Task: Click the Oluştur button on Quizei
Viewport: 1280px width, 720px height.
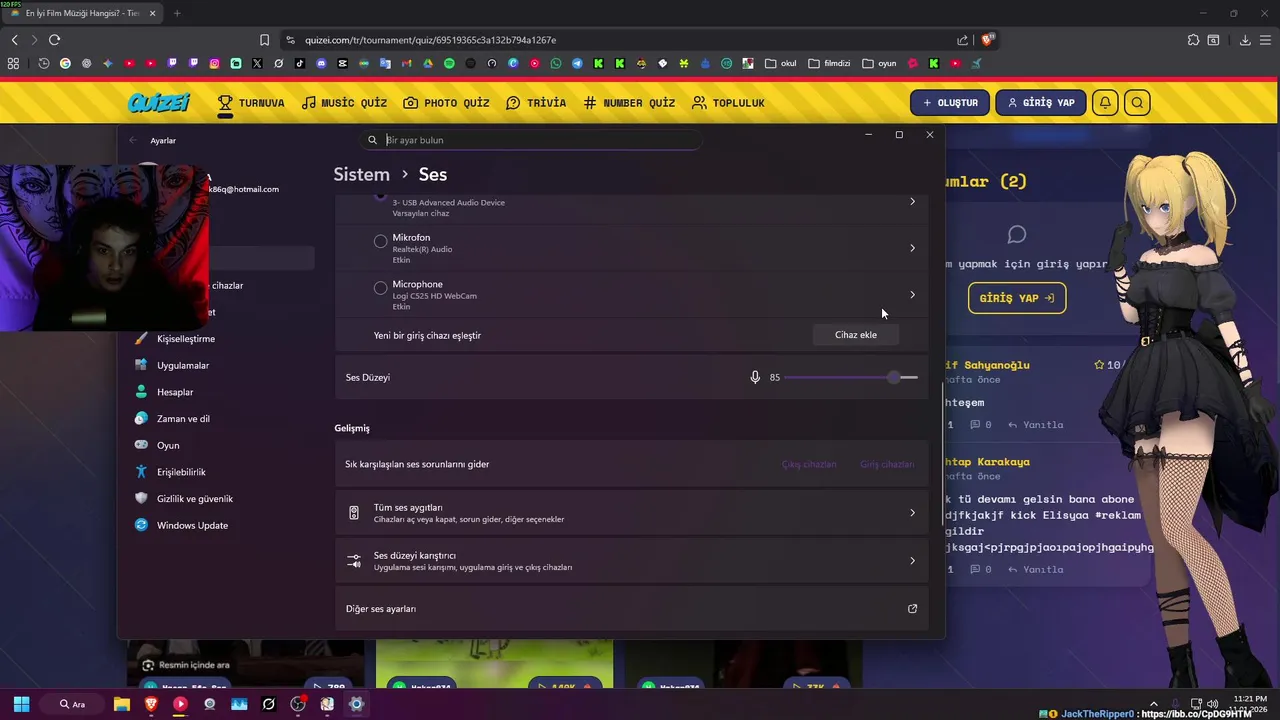Action: tap(950, 102)
